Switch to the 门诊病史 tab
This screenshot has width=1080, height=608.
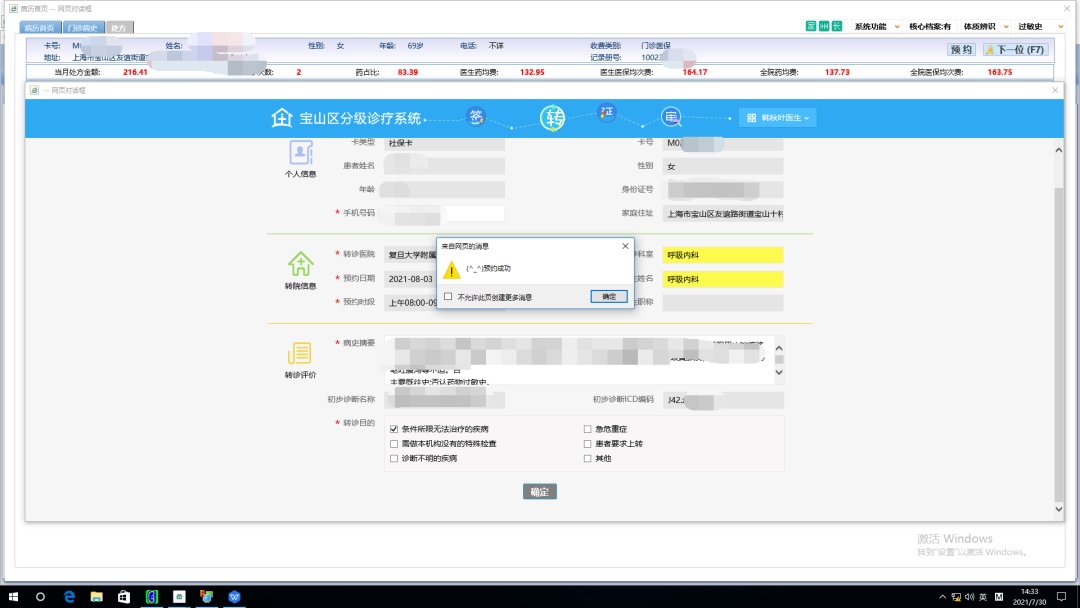pos(82,28)
